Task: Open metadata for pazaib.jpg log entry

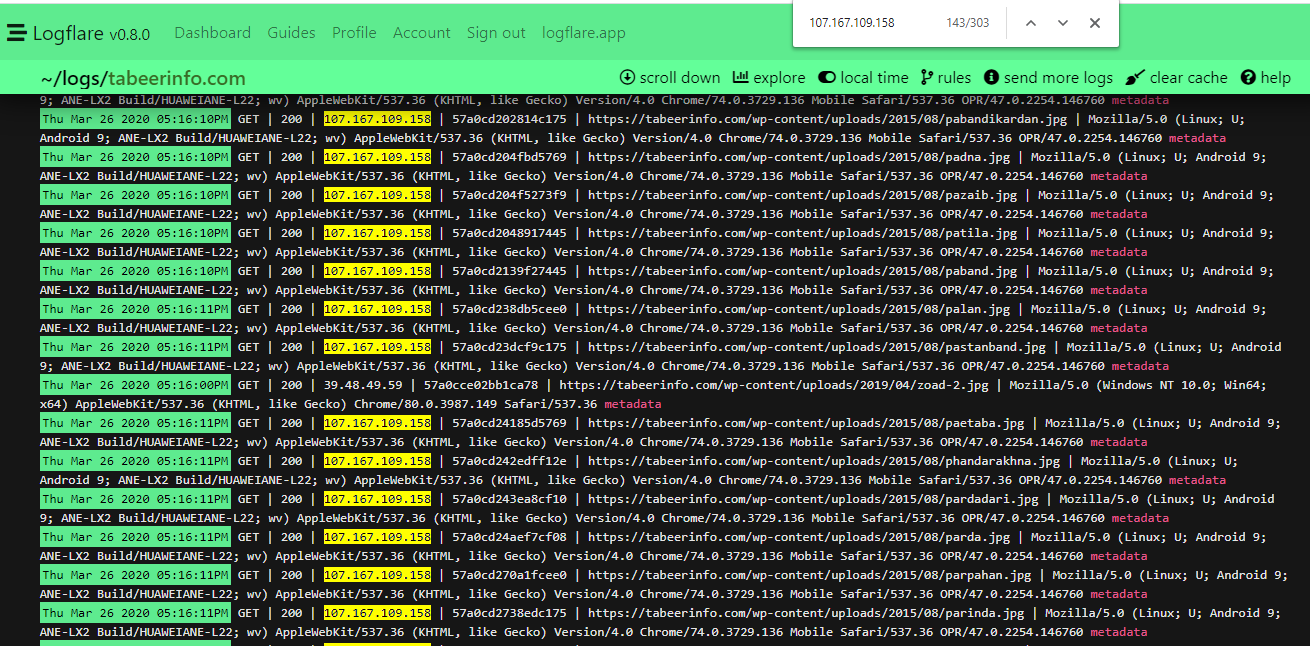Action: pyautogui.click(x=1119, y=214)
